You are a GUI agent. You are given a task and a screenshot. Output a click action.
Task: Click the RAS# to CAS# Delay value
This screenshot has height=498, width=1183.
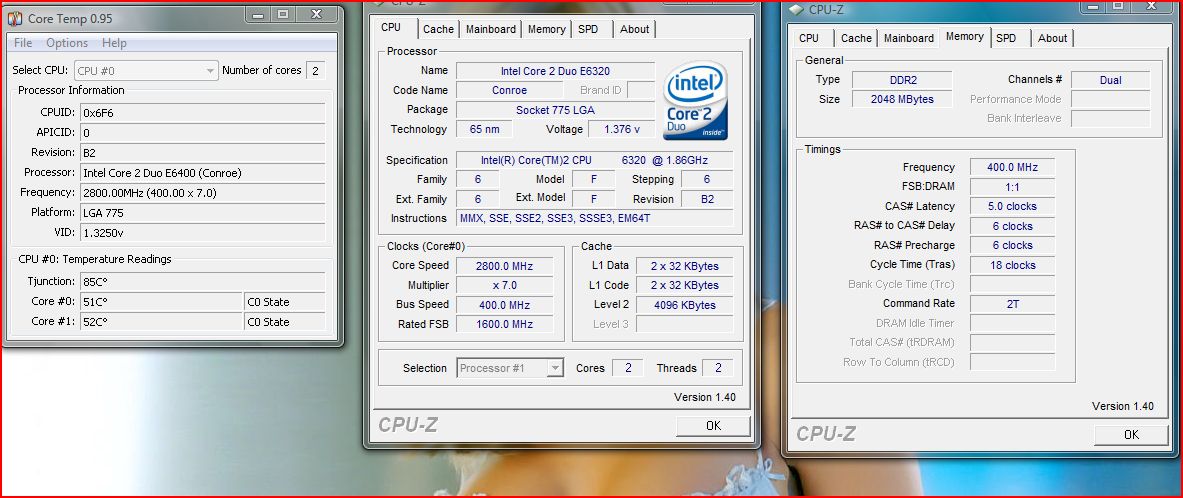click(1012, 226)
